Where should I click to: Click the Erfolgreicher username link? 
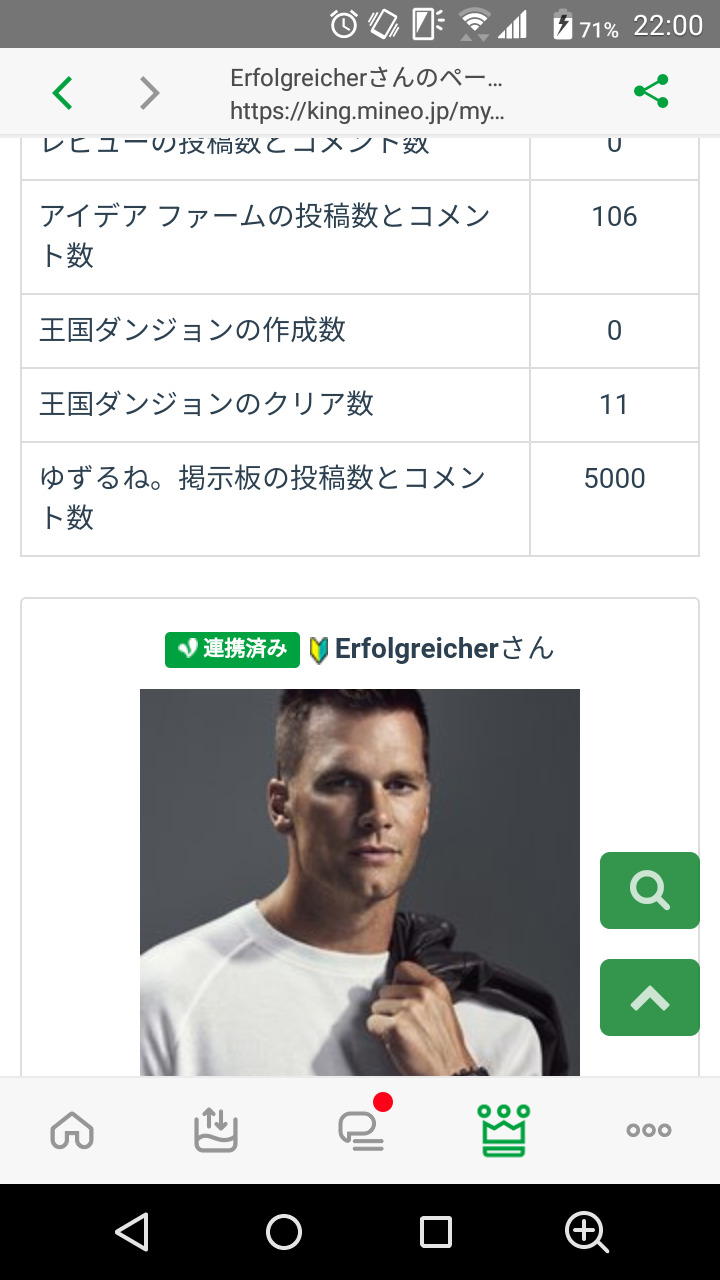click(416, 649)
